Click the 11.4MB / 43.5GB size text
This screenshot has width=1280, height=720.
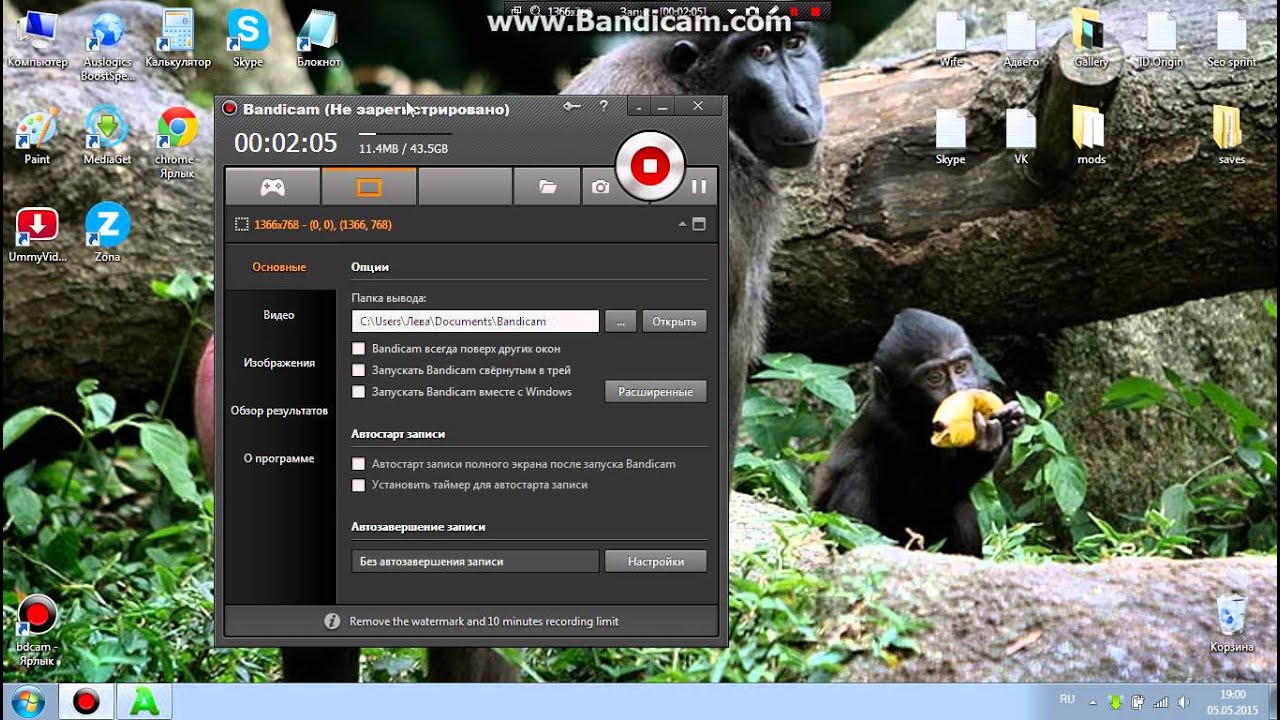click(x=403, y=149)
